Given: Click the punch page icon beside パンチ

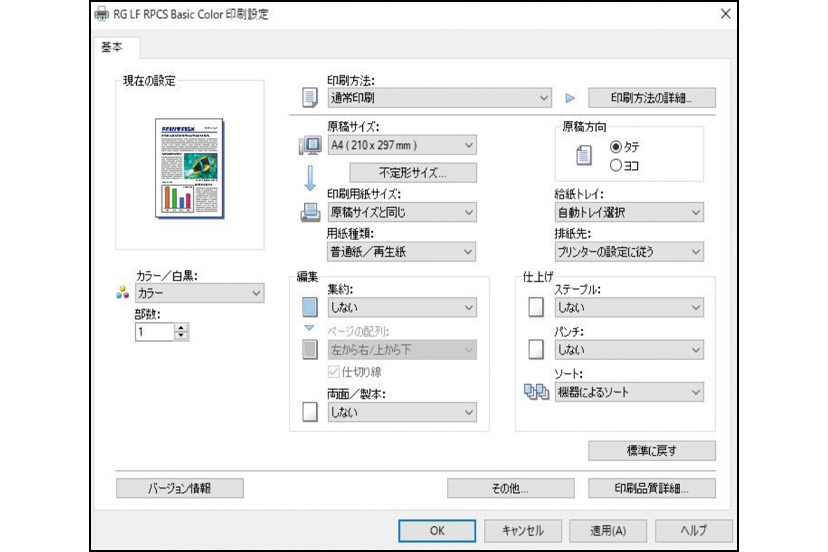Looking at the screenshot, I should click(x=536, y=349).
